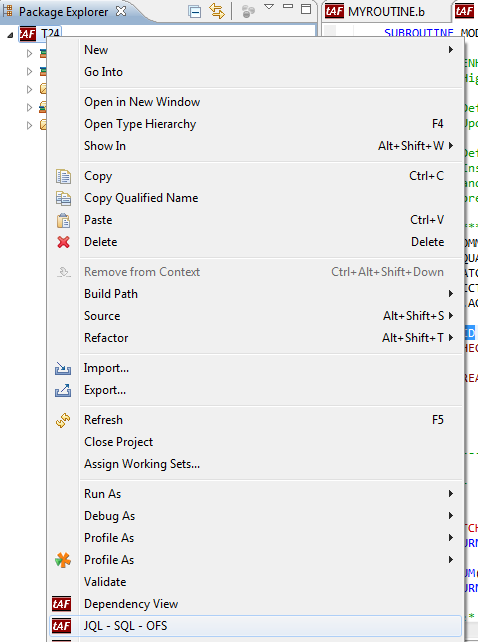This screenshot has height=642, width=478.
Task: Expand the New submenu arrow
Action: tap(451, 50)
